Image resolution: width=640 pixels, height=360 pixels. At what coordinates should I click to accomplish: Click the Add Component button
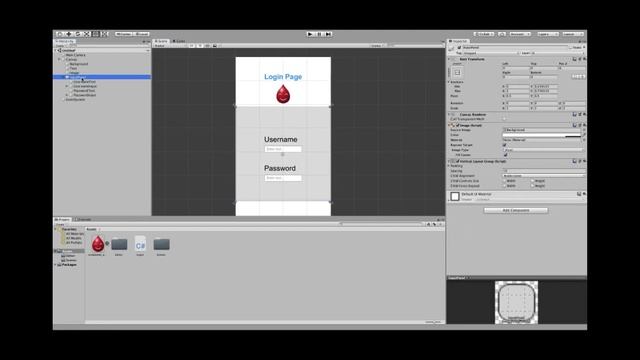516,210
